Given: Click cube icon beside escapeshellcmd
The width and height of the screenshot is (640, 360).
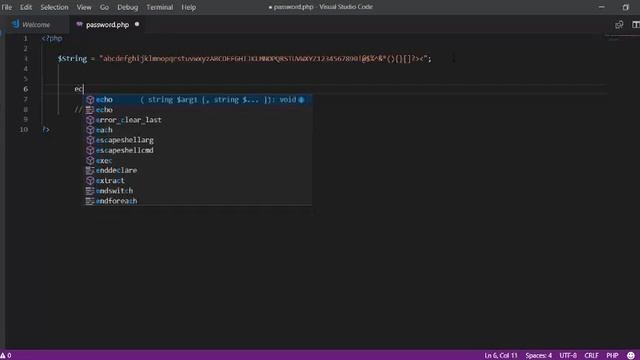Looking at the screenshot, I should point(90,150).
